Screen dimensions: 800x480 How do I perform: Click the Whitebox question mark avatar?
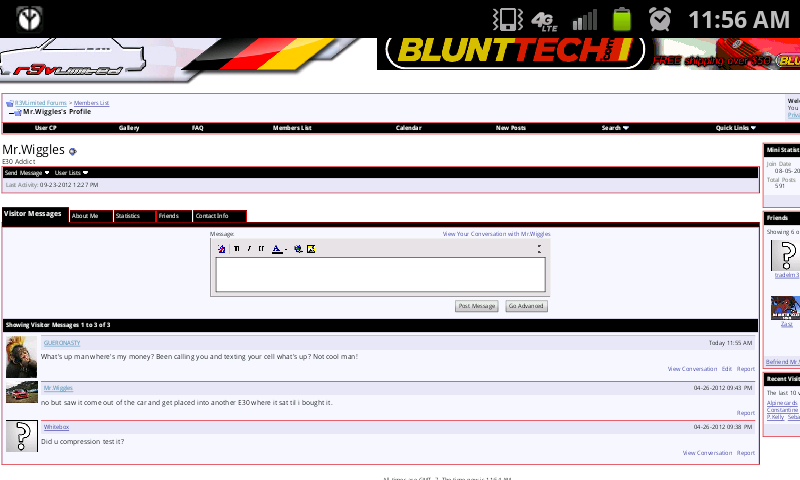[x=21, y=436]
